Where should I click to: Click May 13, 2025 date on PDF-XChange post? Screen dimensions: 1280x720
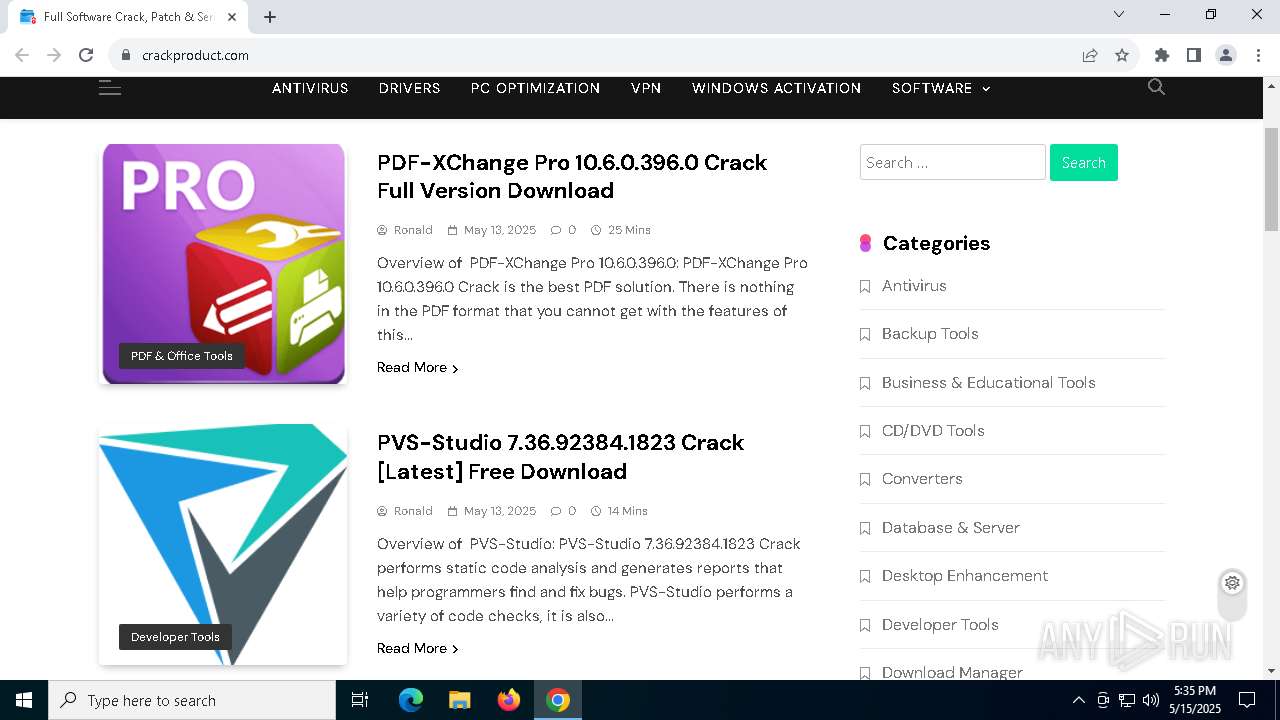[x=500, y=230]
